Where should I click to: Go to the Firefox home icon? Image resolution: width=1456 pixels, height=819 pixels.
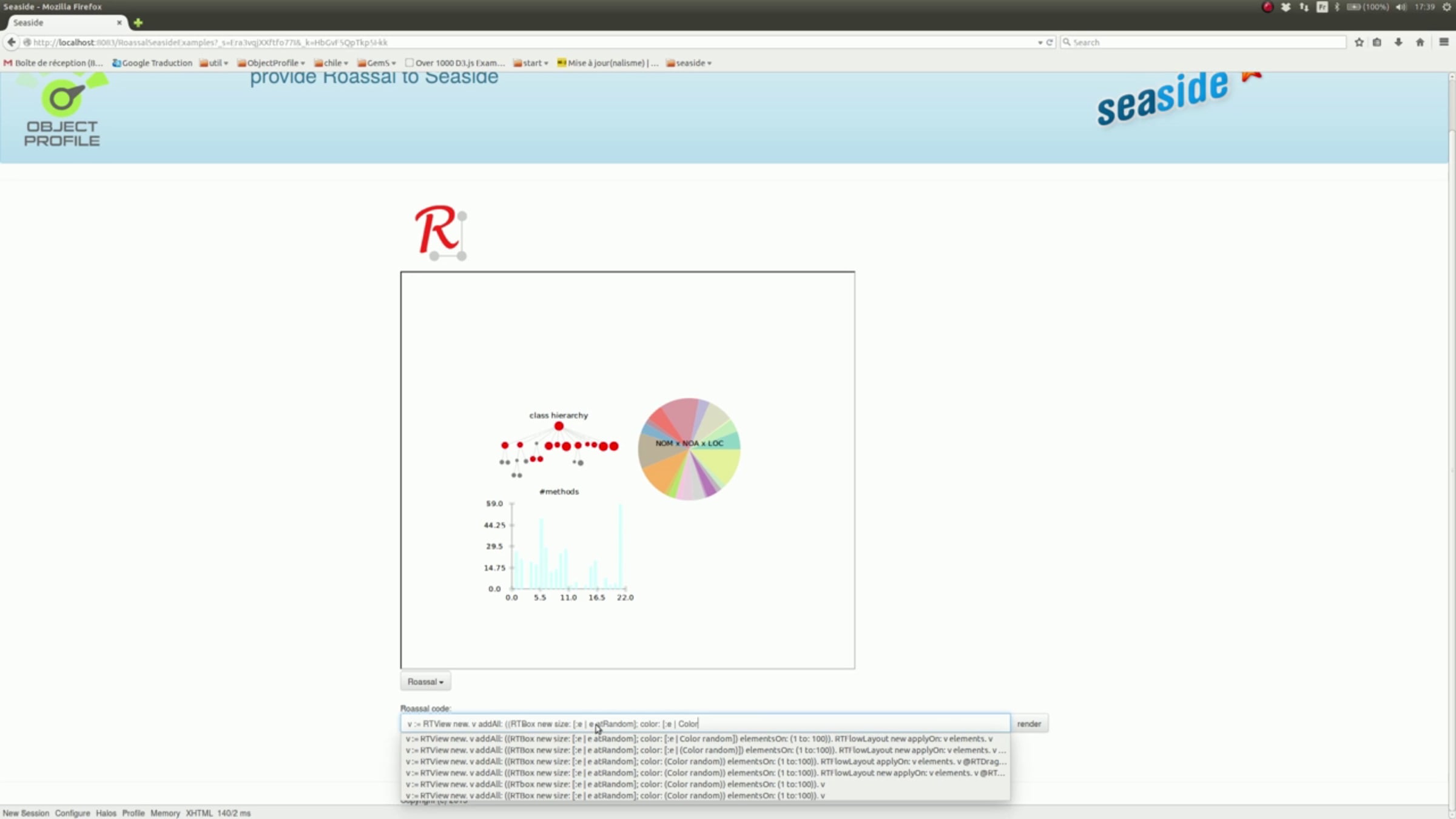(1420, 42)
